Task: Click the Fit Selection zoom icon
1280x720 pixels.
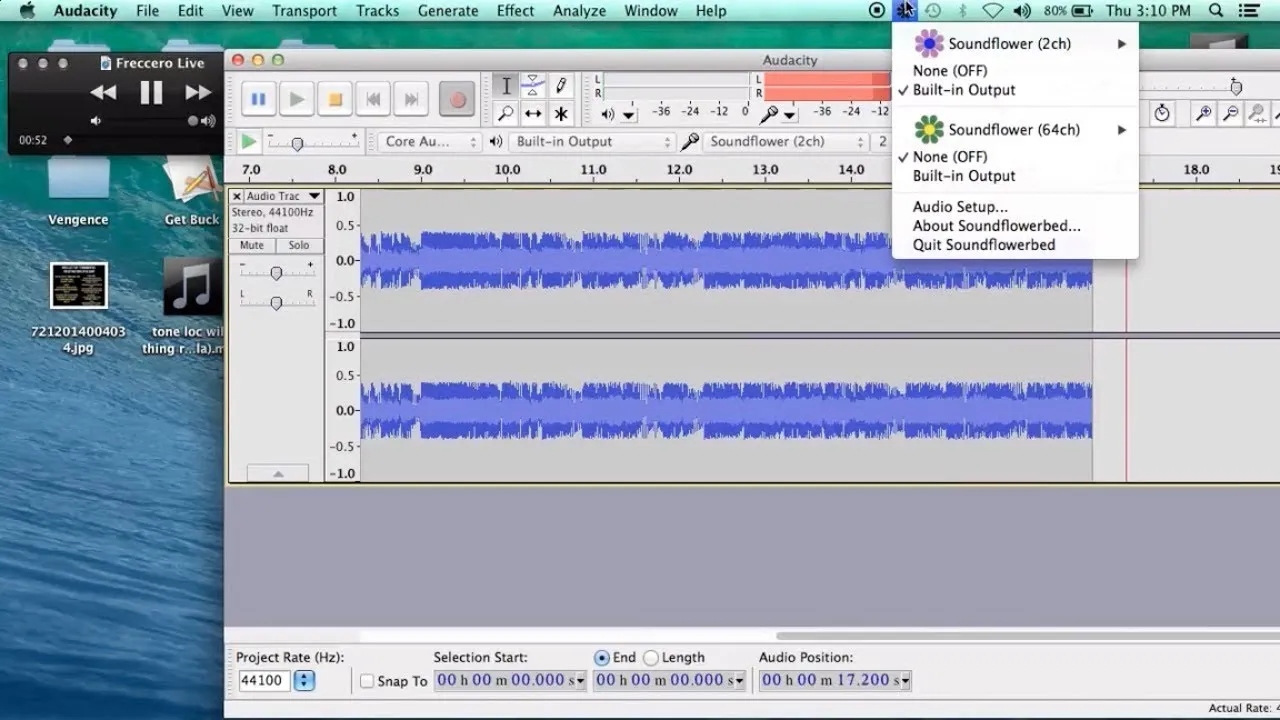Action: [x=1257, y=113]
